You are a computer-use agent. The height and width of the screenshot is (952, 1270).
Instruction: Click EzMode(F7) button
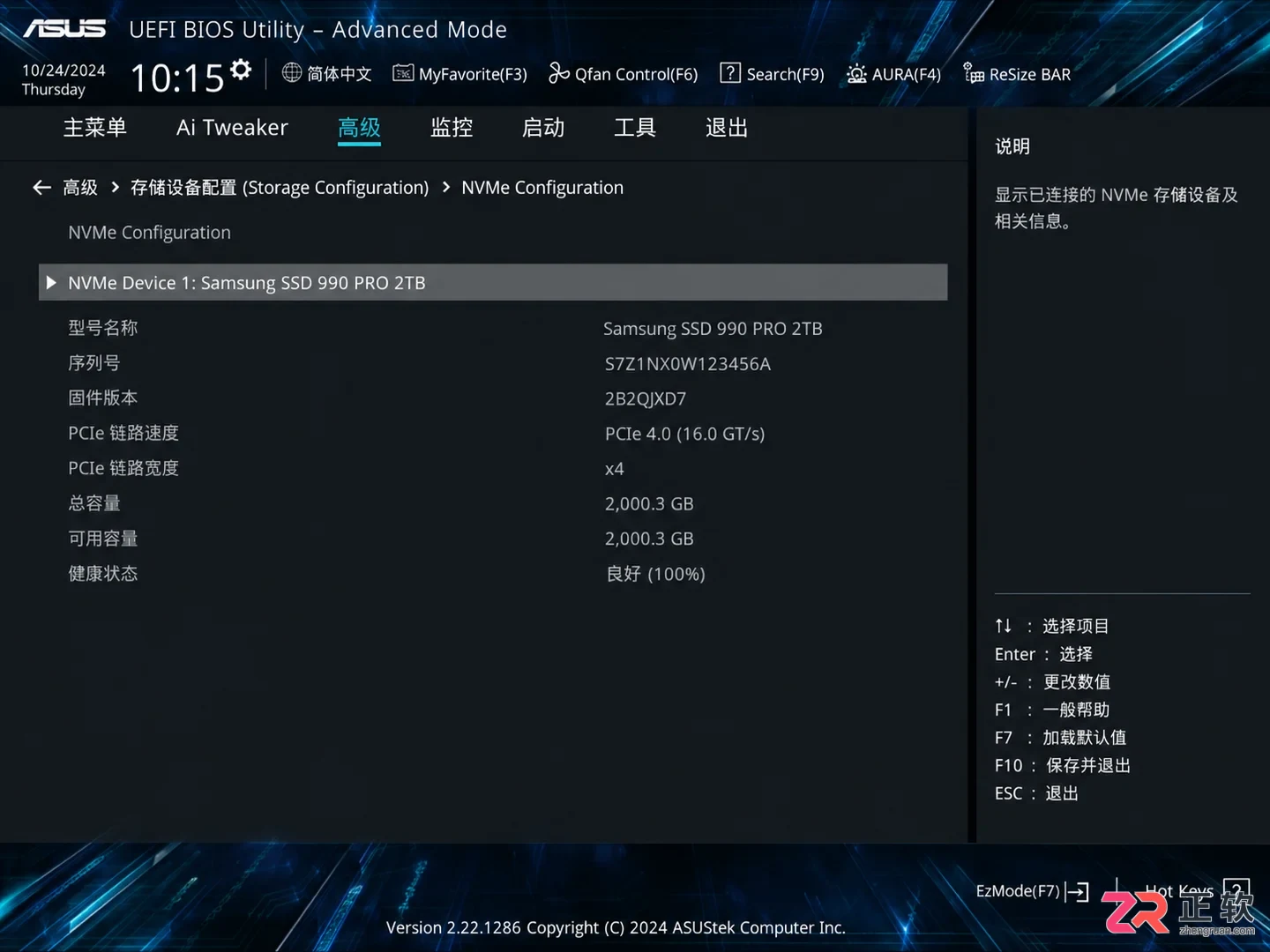click(1033, 891)
